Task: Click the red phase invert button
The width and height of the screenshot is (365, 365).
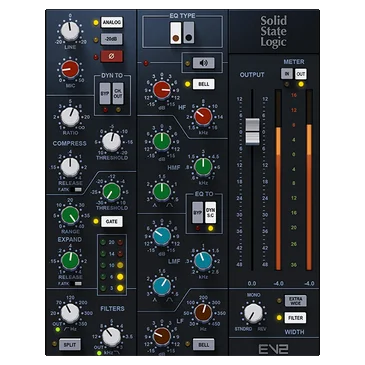Action: coord(112,57)
